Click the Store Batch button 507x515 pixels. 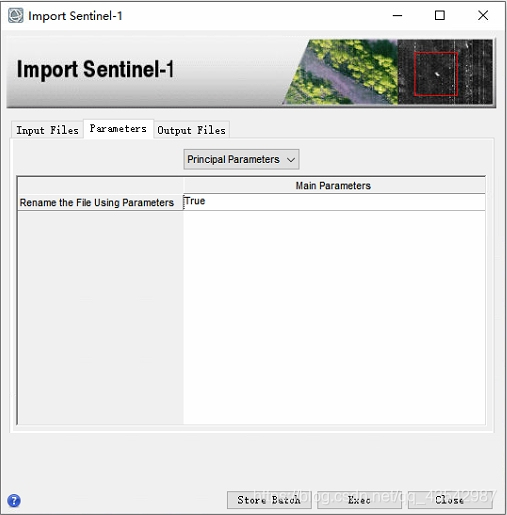tap(269, 500)
